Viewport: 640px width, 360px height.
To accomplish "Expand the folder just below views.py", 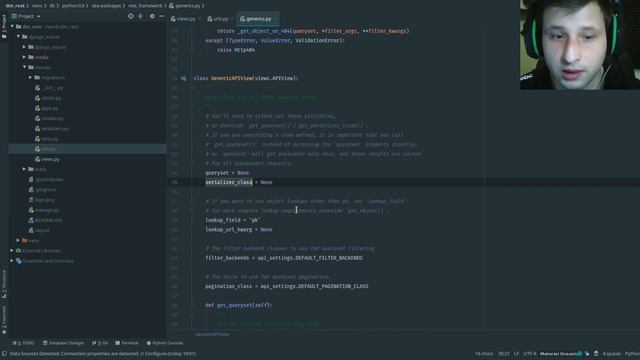I will pyautogui.click(x=24, y=169).
